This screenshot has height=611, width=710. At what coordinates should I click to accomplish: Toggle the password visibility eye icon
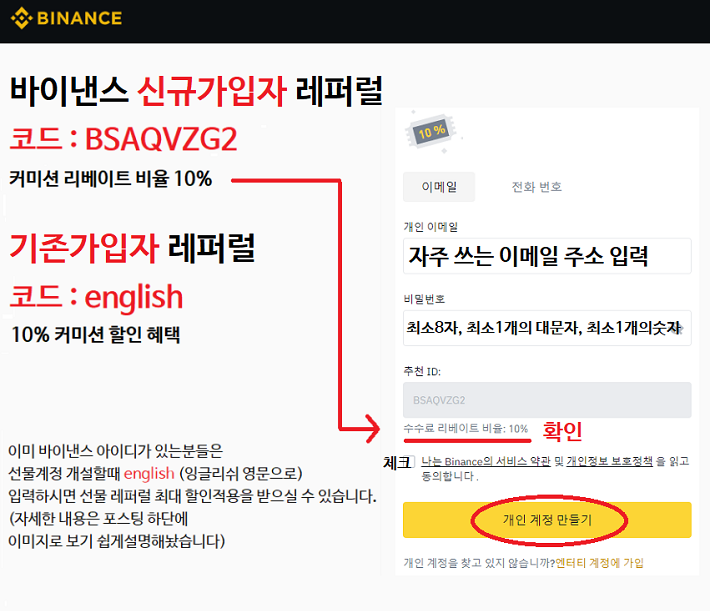(x=678, y=328)
